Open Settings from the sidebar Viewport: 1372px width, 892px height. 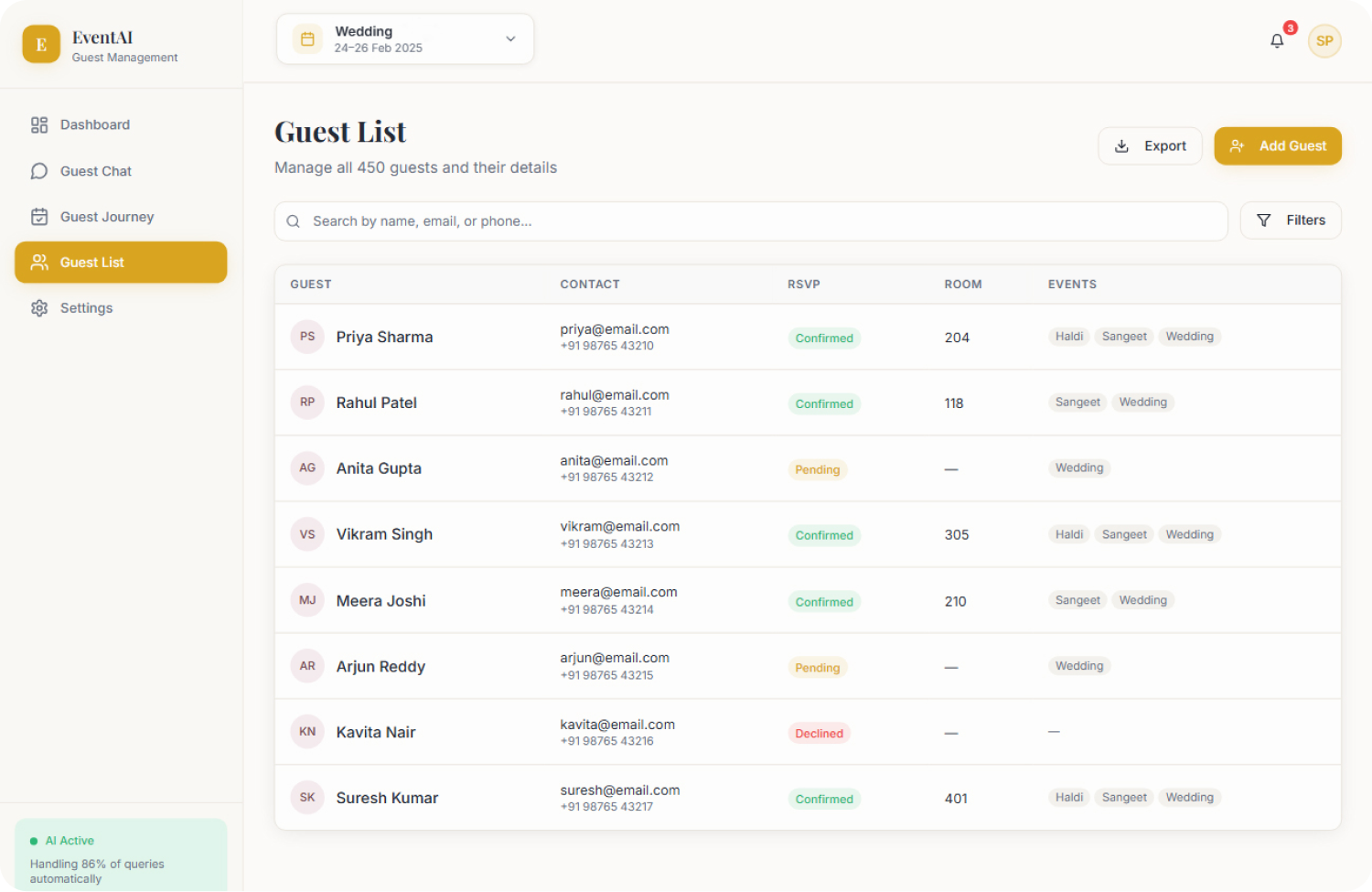pos(86,308)
